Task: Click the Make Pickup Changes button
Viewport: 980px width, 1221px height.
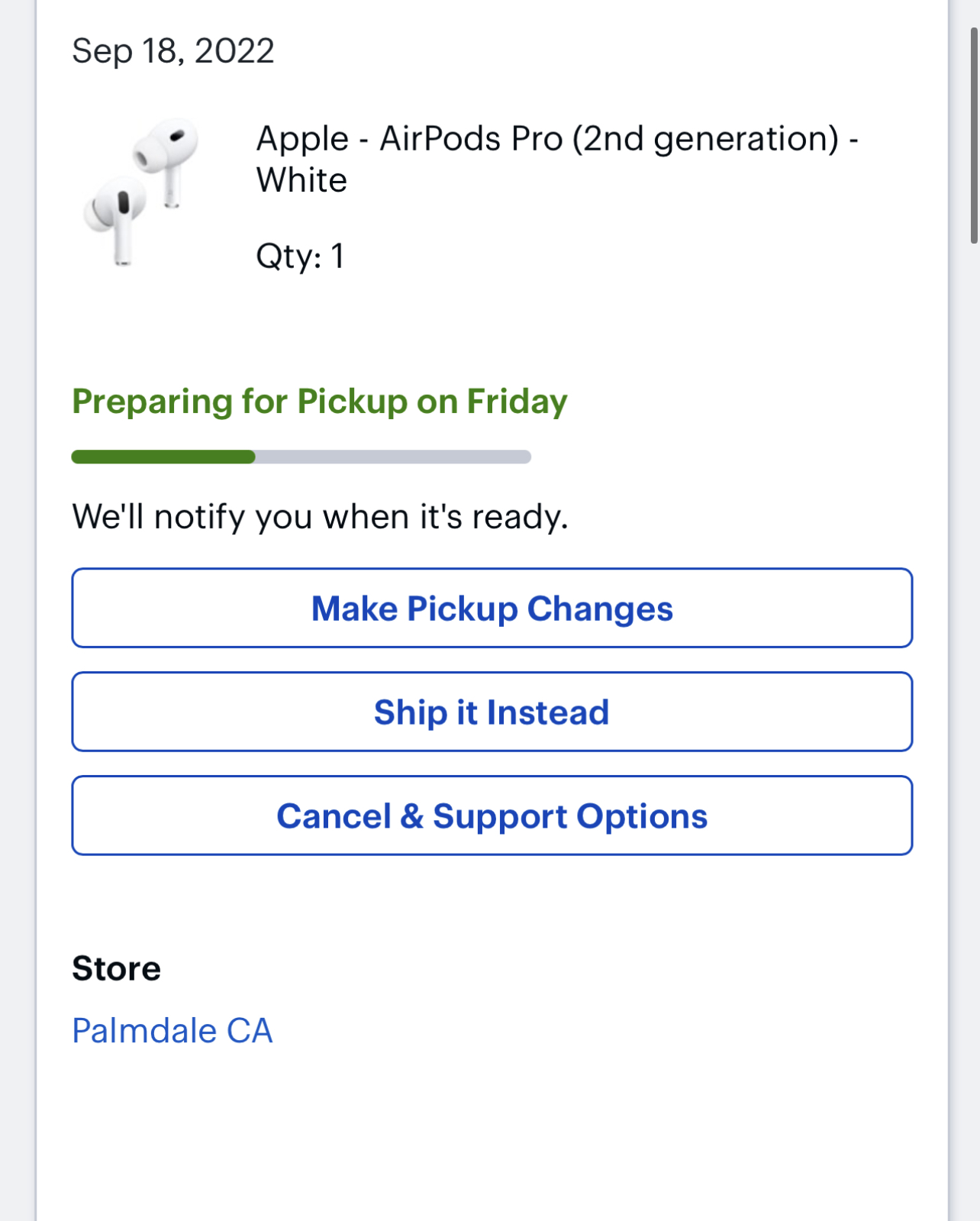Action: [492, 608]
